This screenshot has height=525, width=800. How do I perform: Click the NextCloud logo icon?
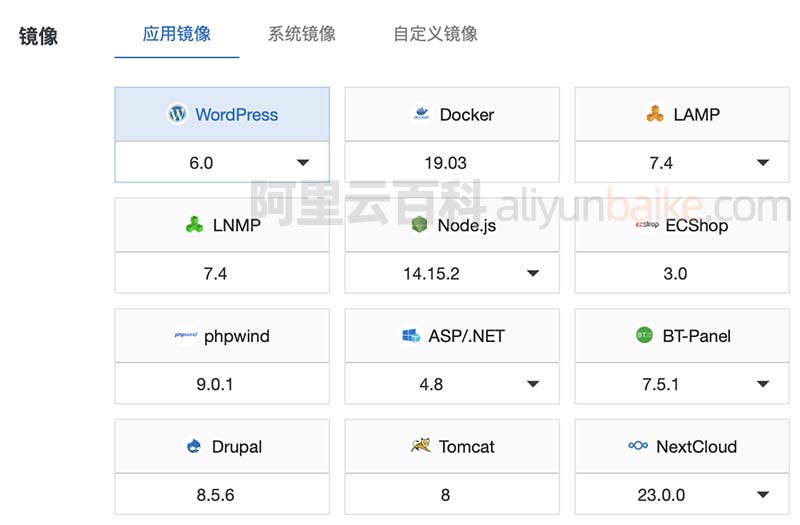(x=638, y=445)
